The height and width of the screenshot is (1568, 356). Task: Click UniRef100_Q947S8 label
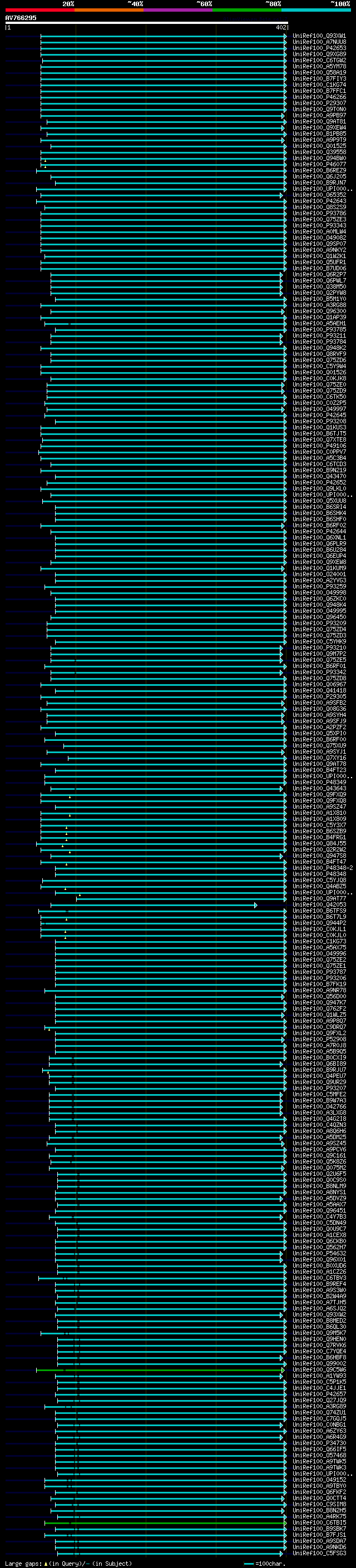[x=319, y=856]
